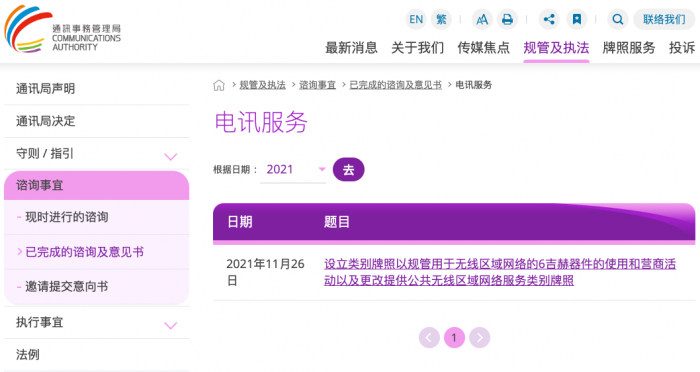This screenshot has height=372, width=700.
Task: Open the 6吉赫器件 consultation link
Action: (x=500, y=272)
